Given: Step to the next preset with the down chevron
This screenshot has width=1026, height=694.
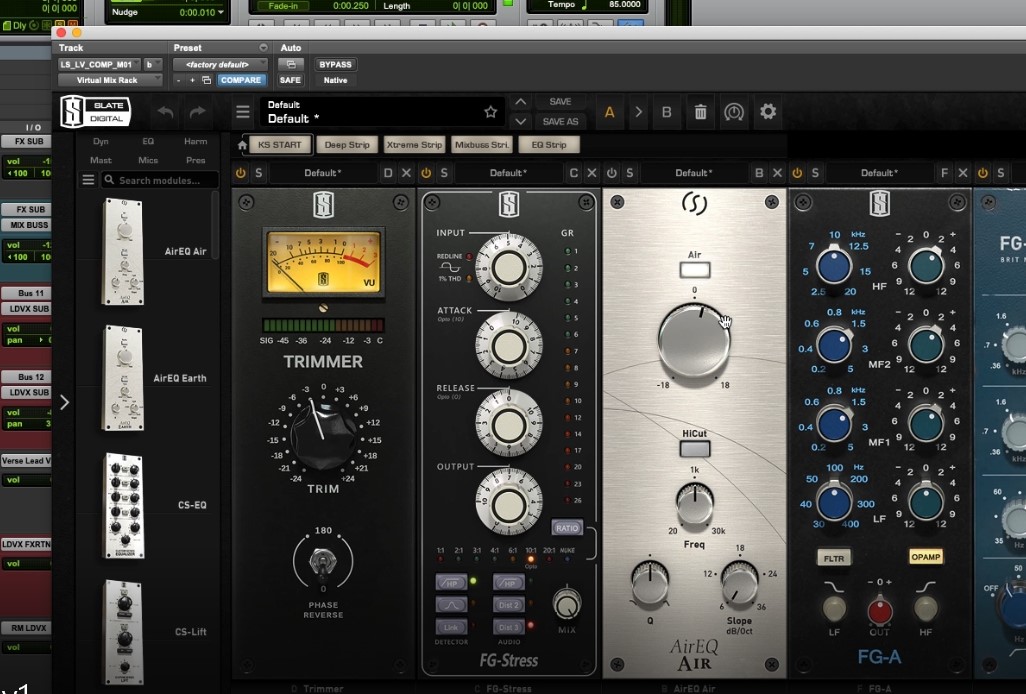Looking at the screenshot, I should 520,121.
